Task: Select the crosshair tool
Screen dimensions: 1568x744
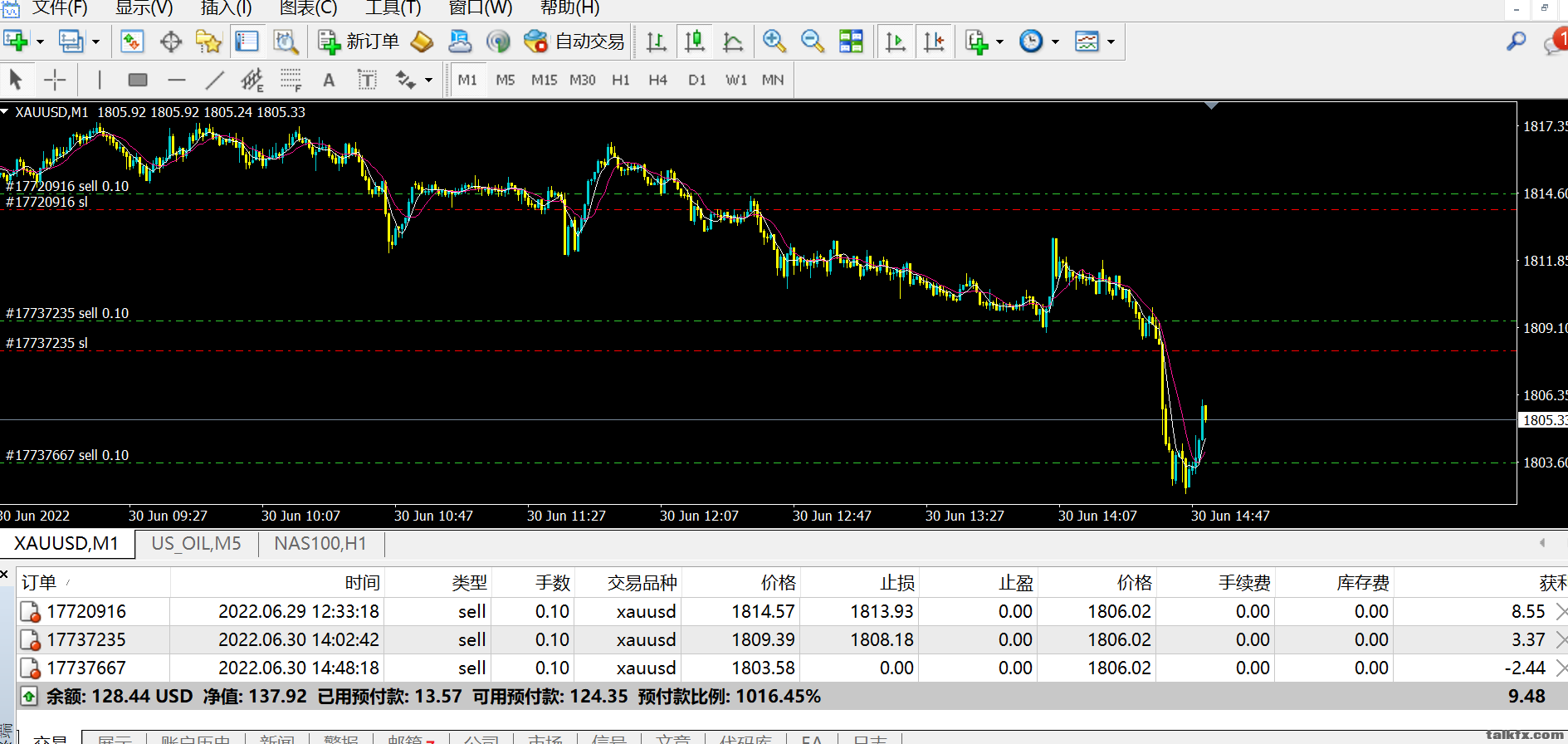Action: 55,80
